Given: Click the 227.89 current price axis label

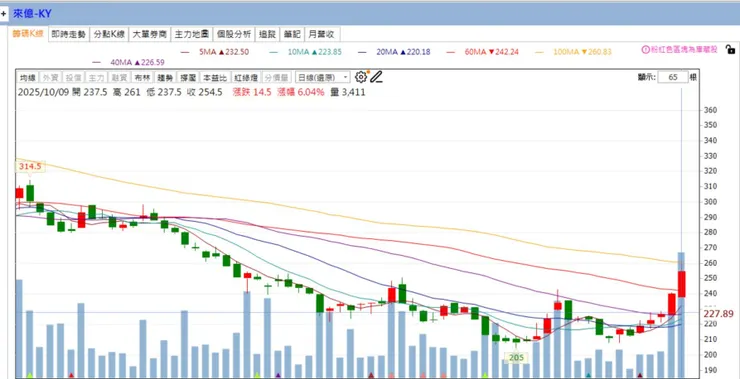Looking at the screenshot, I should coord(718,314).
